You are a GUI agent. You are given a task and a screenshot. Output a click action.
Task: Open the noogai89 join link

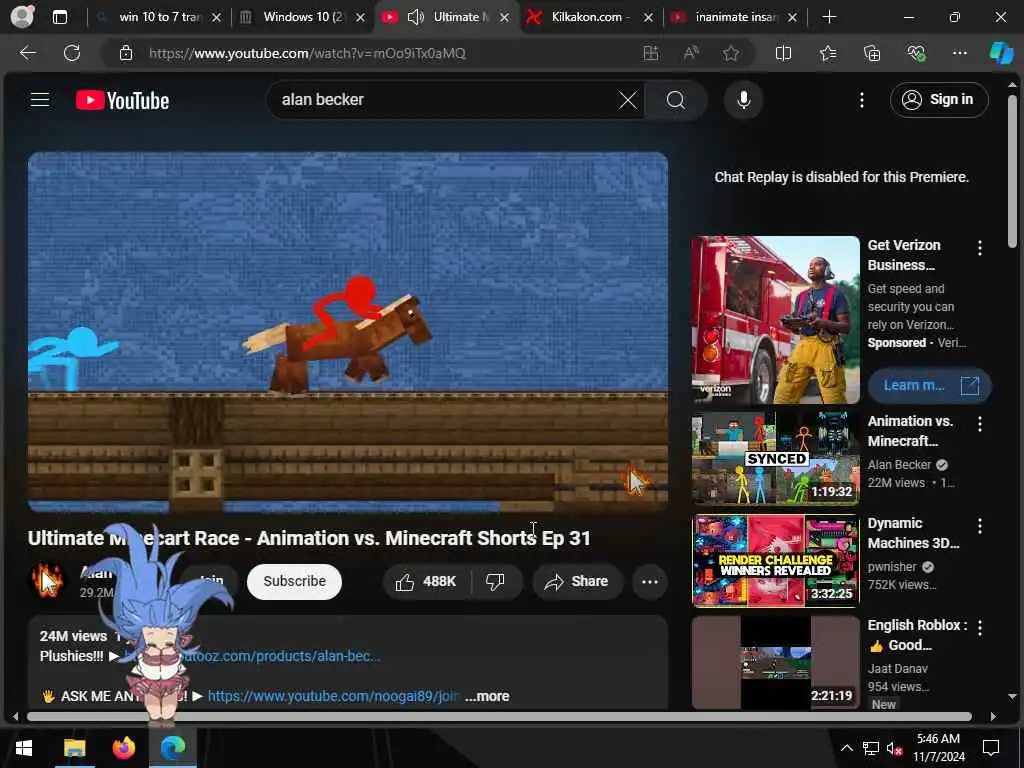tap(333, 696)
